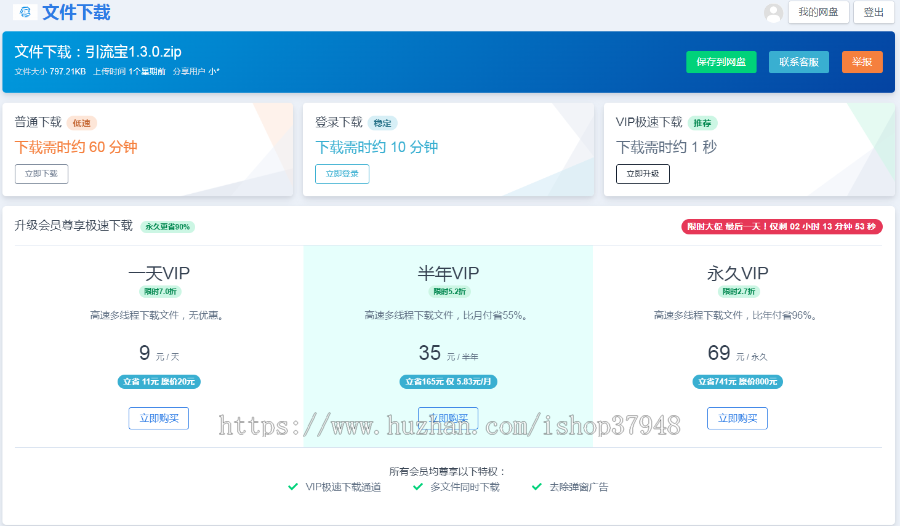Image resolution: width=900 pixels, height=526 pixels.
Task: Click the 稳定 badge next to 登录下载
Action: (382, 123)
